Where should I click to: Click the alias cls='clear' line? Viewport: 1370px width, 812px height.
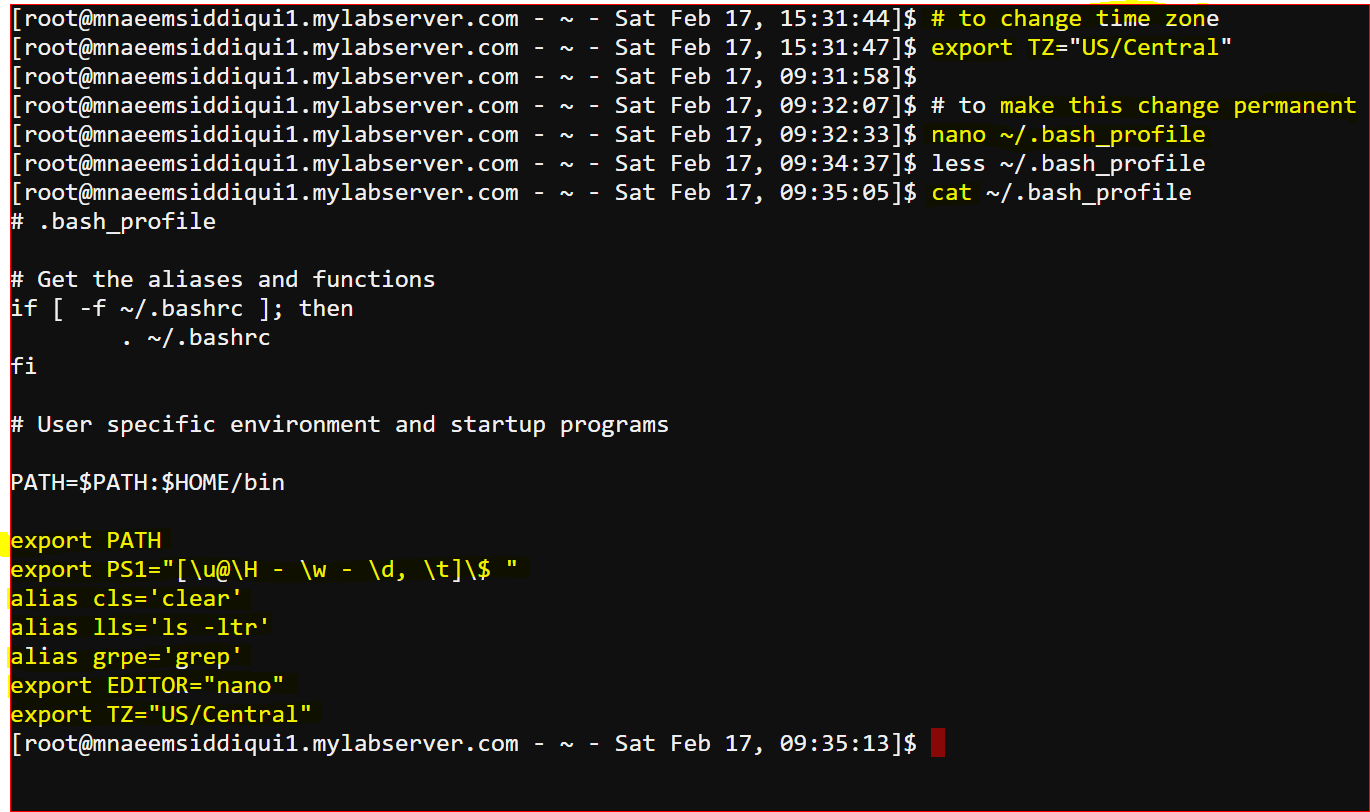(127, 598)
